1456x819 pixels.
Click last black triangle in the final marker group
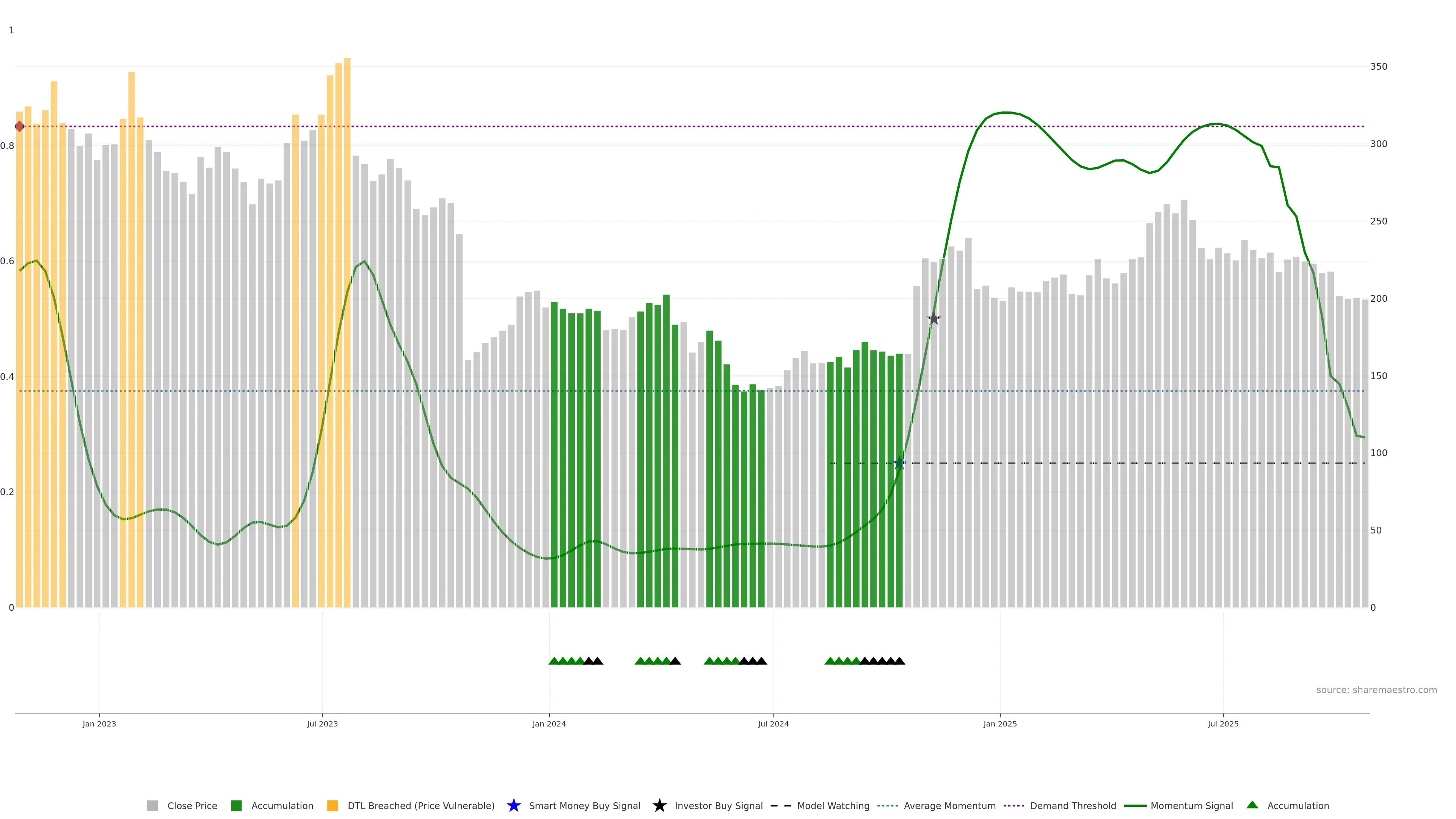[899, 661]
